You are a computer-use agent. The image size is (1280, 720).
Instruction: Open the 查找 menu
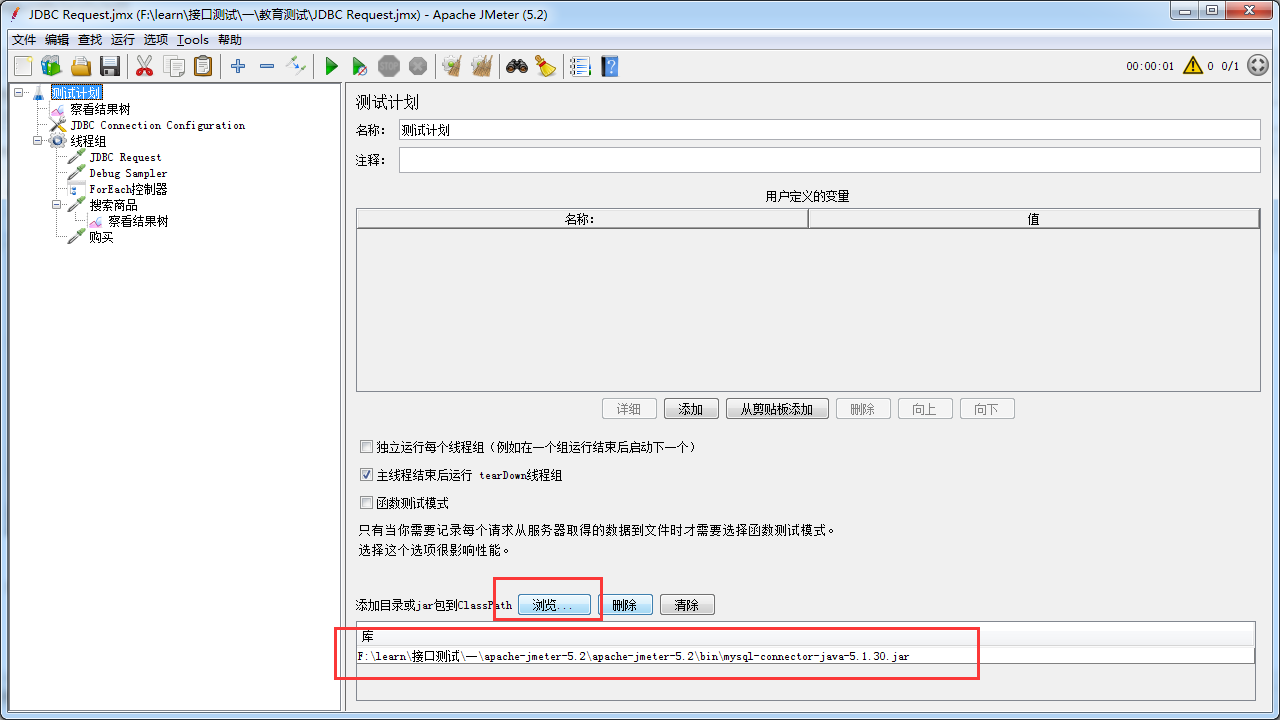pos(90,40)
